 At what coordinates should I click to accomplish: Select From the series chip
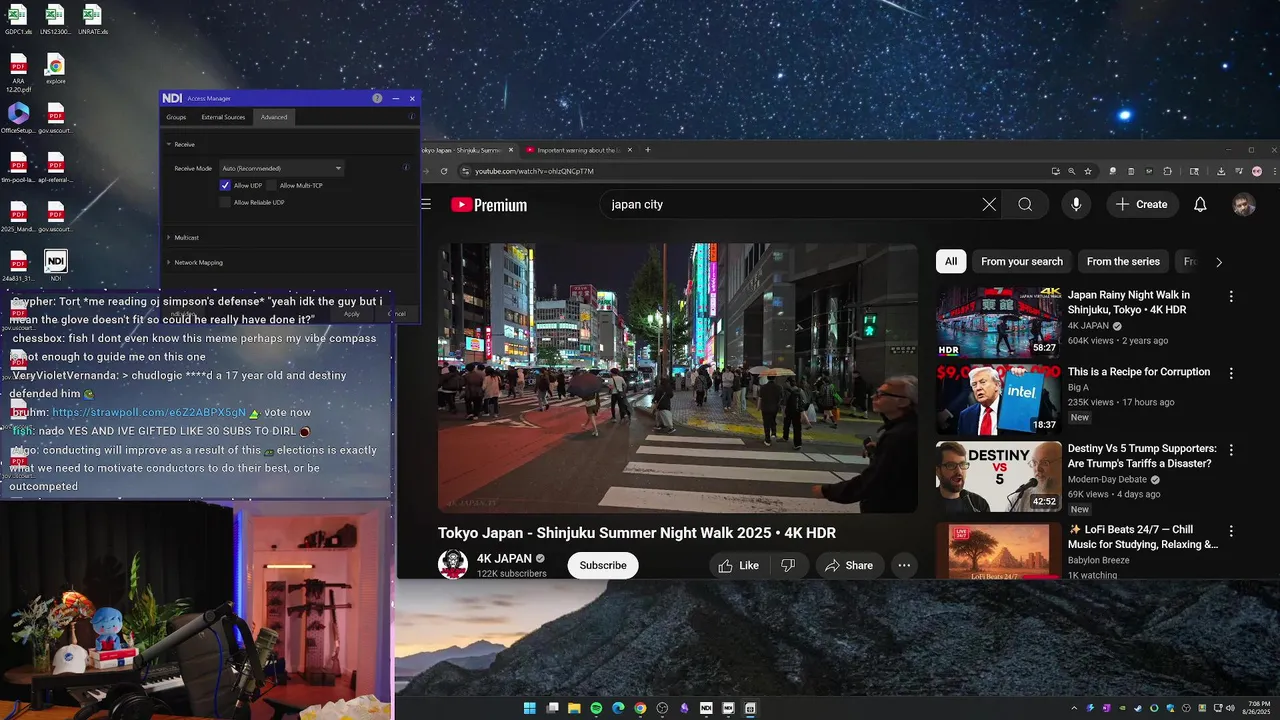tap(1123, 262)
